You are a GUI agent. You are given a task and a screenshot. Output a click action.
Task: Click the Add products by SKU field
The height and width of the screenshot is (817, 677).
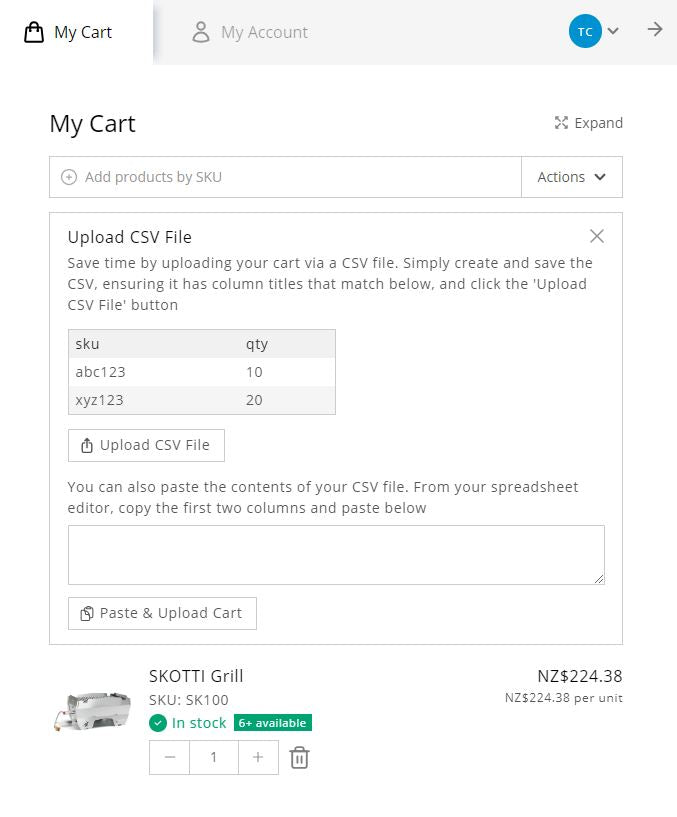tap(286, 177)
